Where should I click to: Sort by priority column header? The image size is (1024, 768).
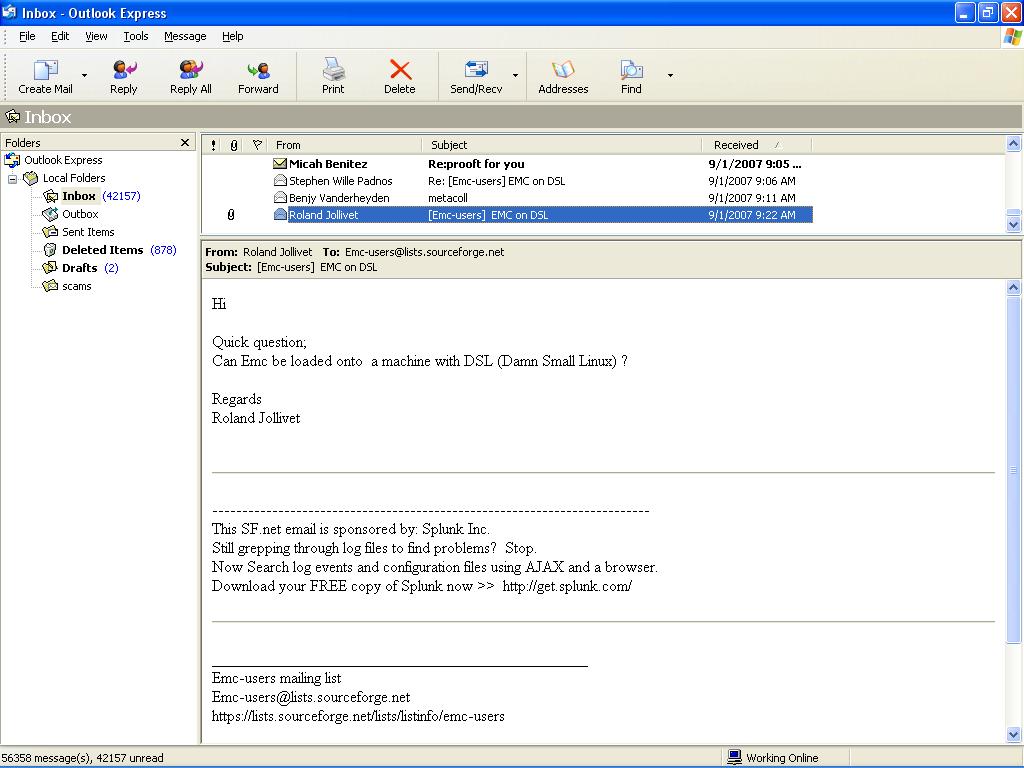214,145
